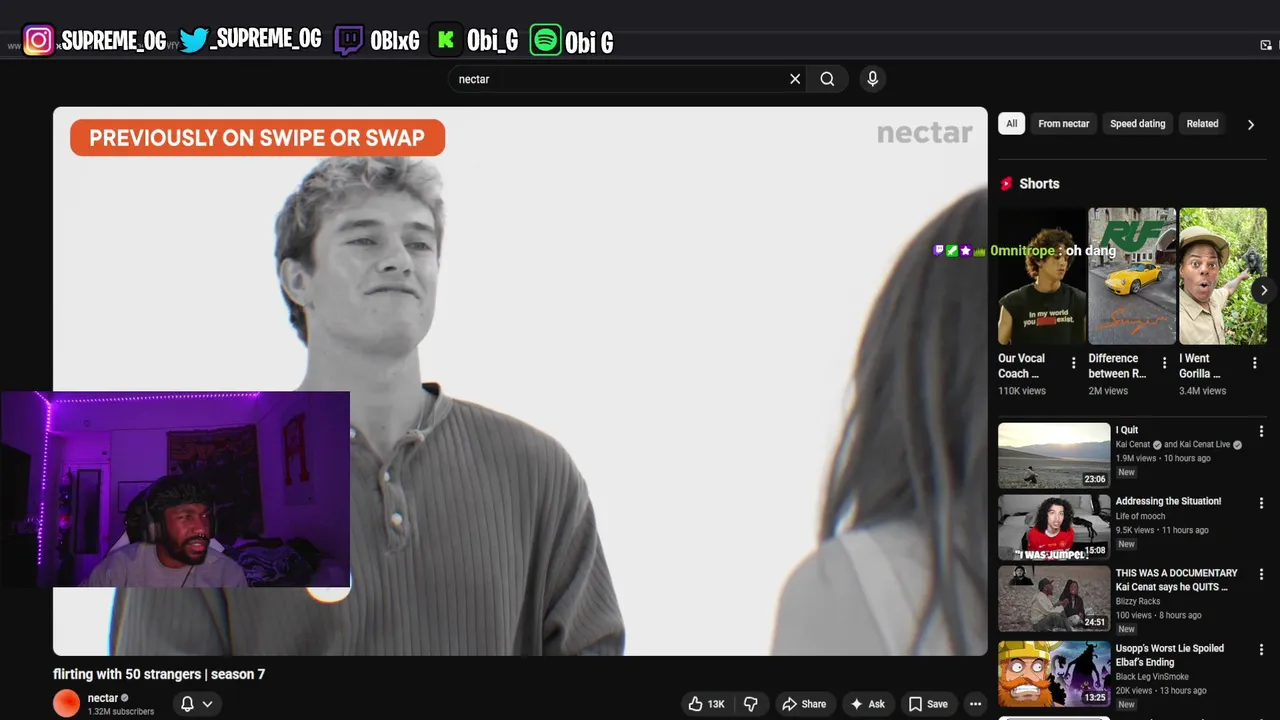The image size is (1280, 720).
Task: Open the 'Black Leg VinSmoke' channel link
Action: 1151,676
